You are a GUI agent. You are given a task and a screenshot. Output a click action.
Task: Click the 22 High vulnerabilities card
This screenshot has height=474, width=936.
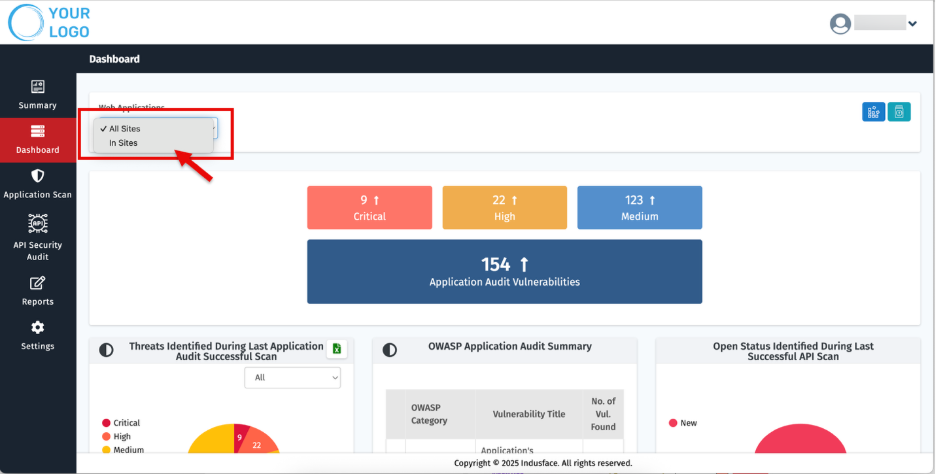coord(504,208)
